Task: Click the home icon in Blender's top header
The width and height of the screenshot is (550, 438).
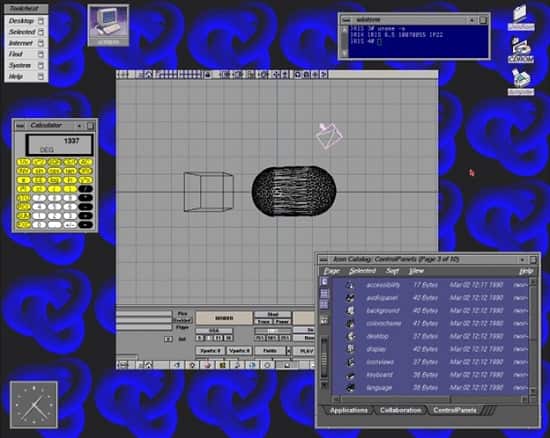Action: click(149, 74)
